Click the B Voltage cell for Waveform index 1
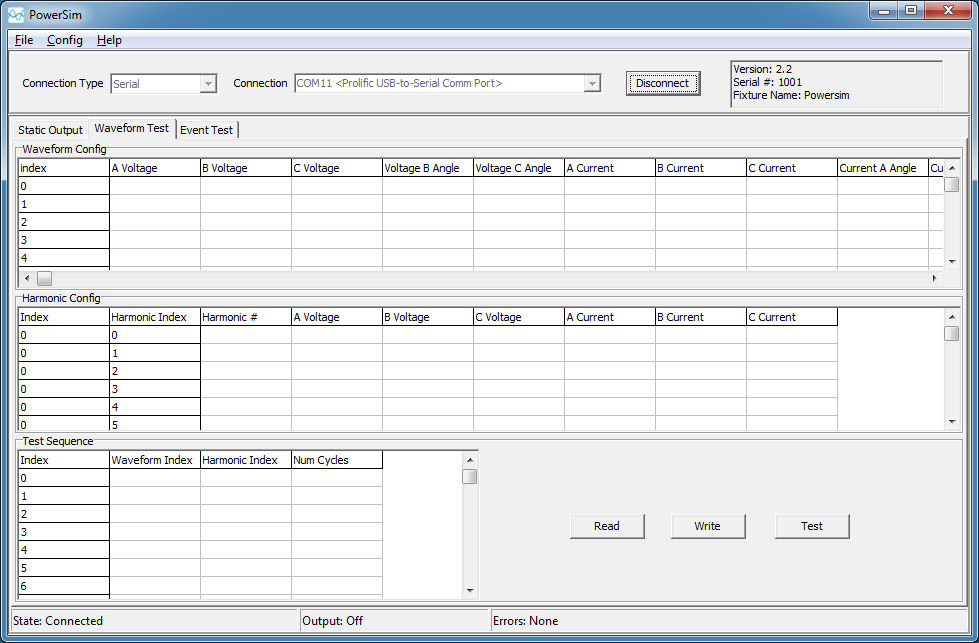Viewport: 979px width, 643px height. click(245, 204)
